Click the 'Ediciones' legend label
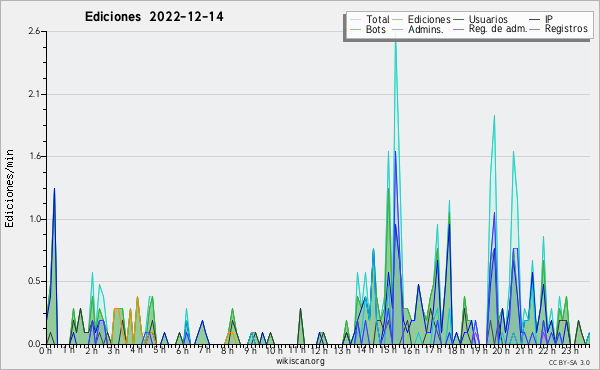Viewport: 600px width, 370px height. pyautogui.click(x=429, y=19)
